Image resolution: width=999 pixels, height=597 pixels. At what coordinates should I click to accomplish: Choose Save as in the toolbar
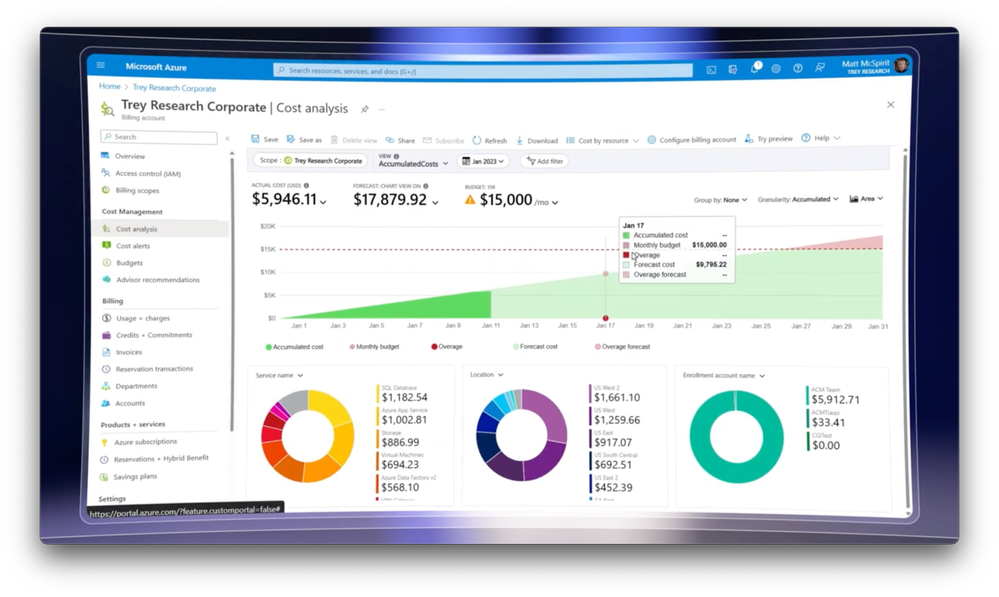click(x=304, y=140)
